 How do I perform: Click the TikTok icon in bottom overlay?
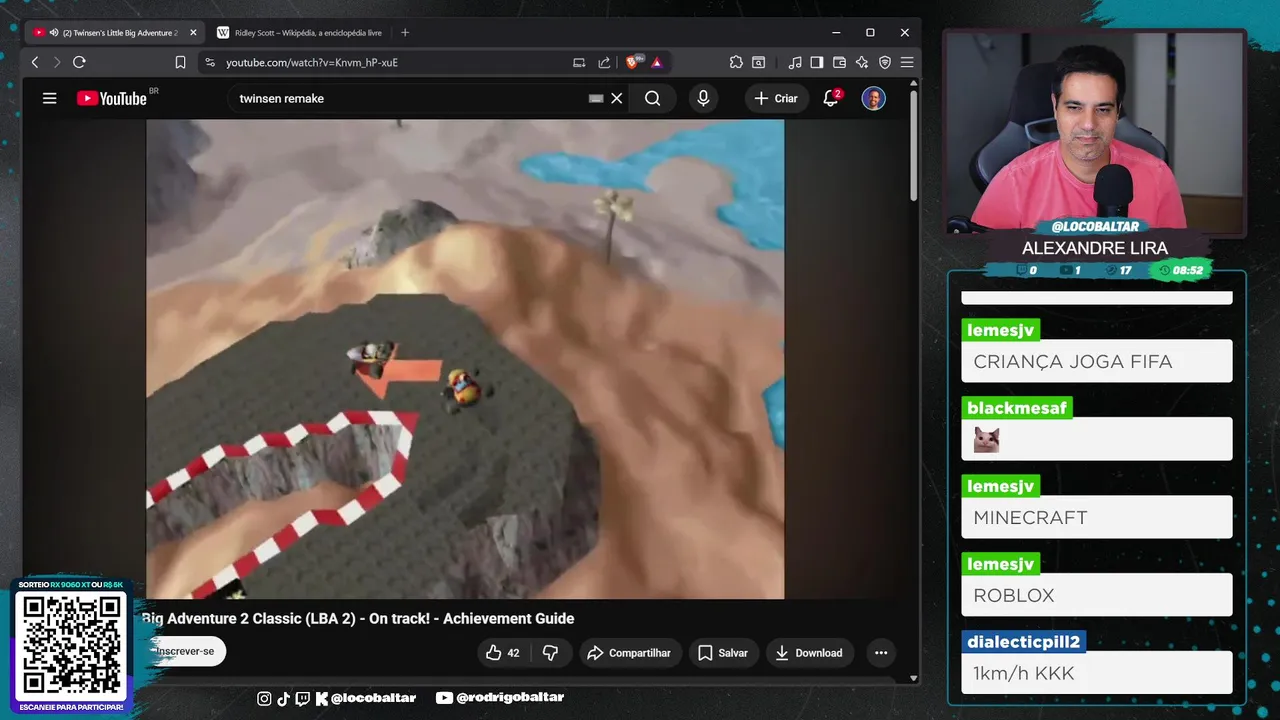tap(283, 698)
